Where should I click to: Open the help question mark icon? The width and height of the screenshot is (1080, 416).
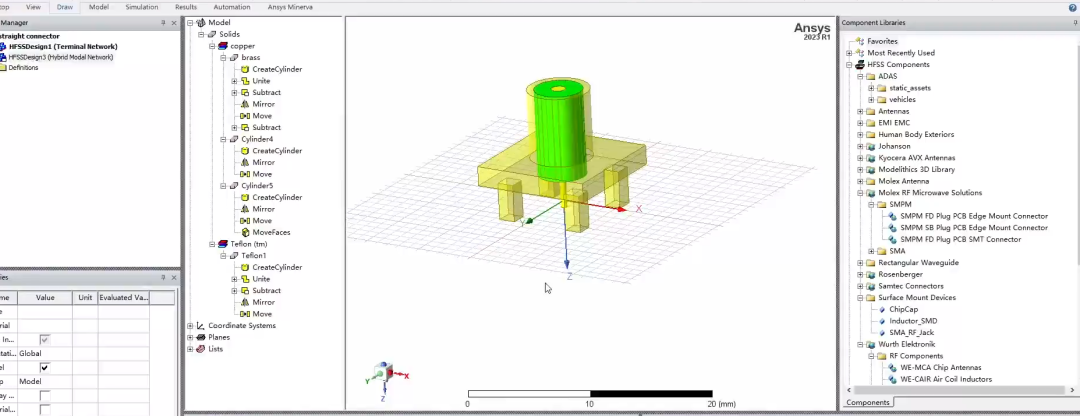[x=1072, y=7]
